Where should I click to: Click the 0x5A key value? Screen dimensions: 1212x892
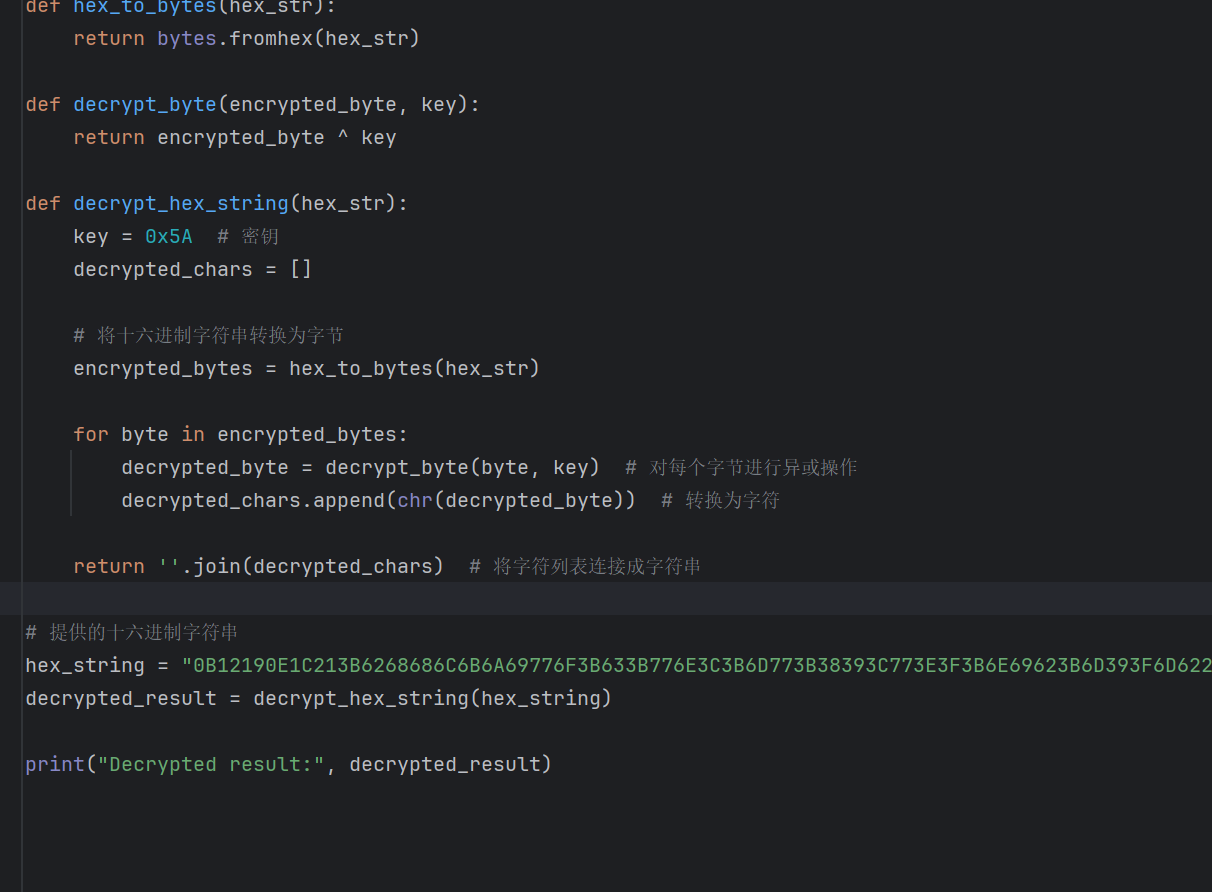click(168, 237)
